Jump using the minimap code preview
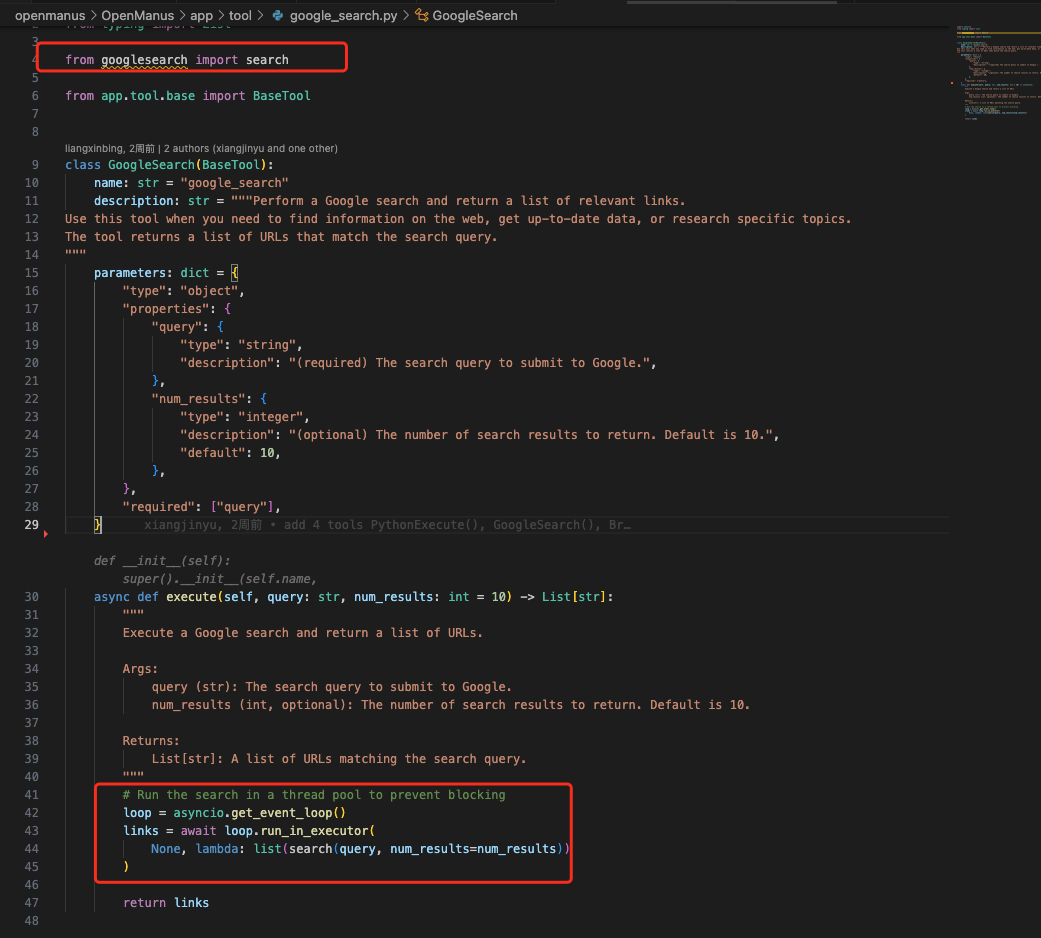Viewport: 1041px width, 938px height. [x=994, y=73]
